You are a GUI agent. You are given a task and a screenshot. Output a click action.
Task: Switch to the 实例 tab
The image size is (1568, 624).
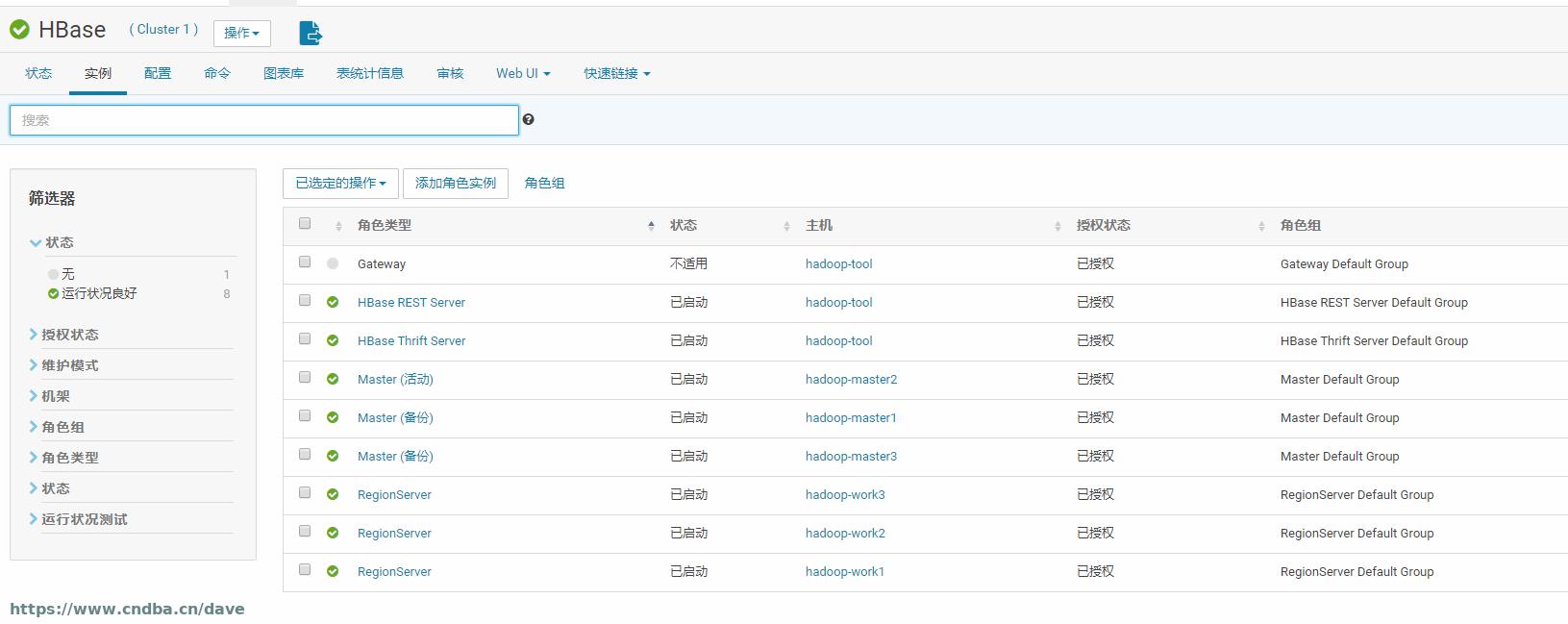coord(98,73)
